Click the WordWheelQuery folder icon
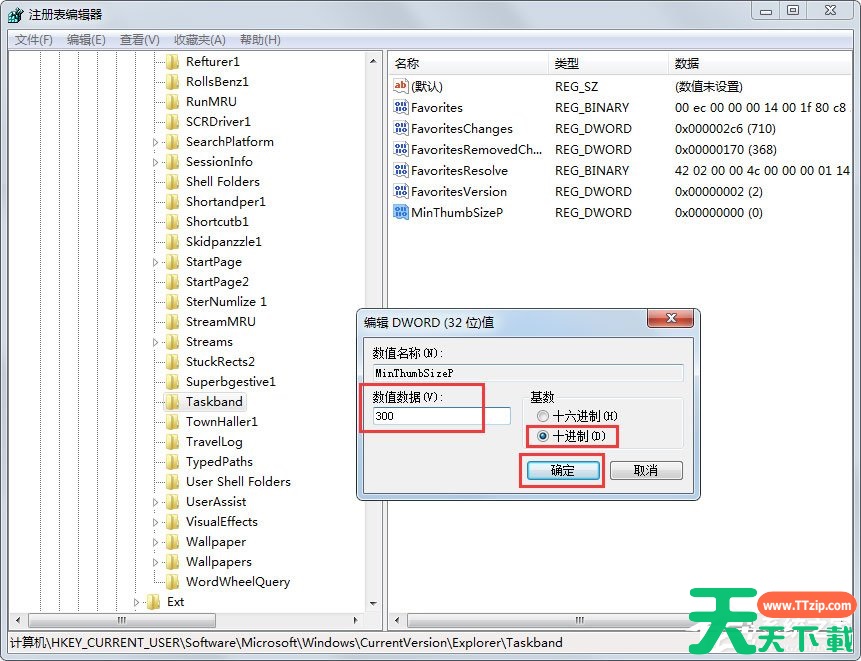 coord(172,582)
